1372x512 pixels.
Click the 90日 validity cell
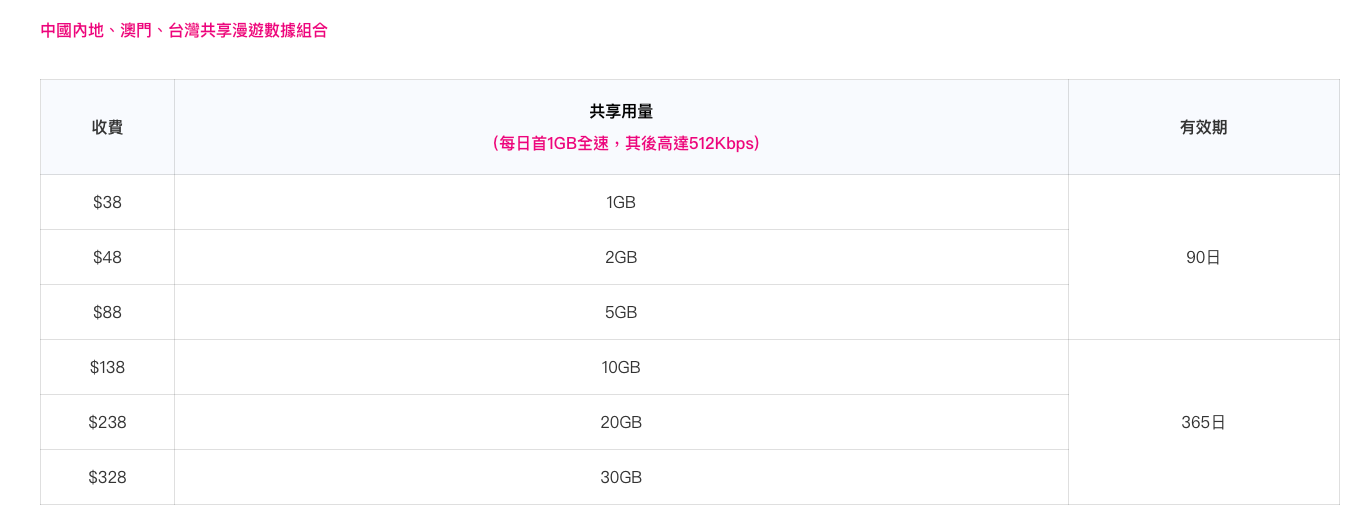tap(1203, 257)
